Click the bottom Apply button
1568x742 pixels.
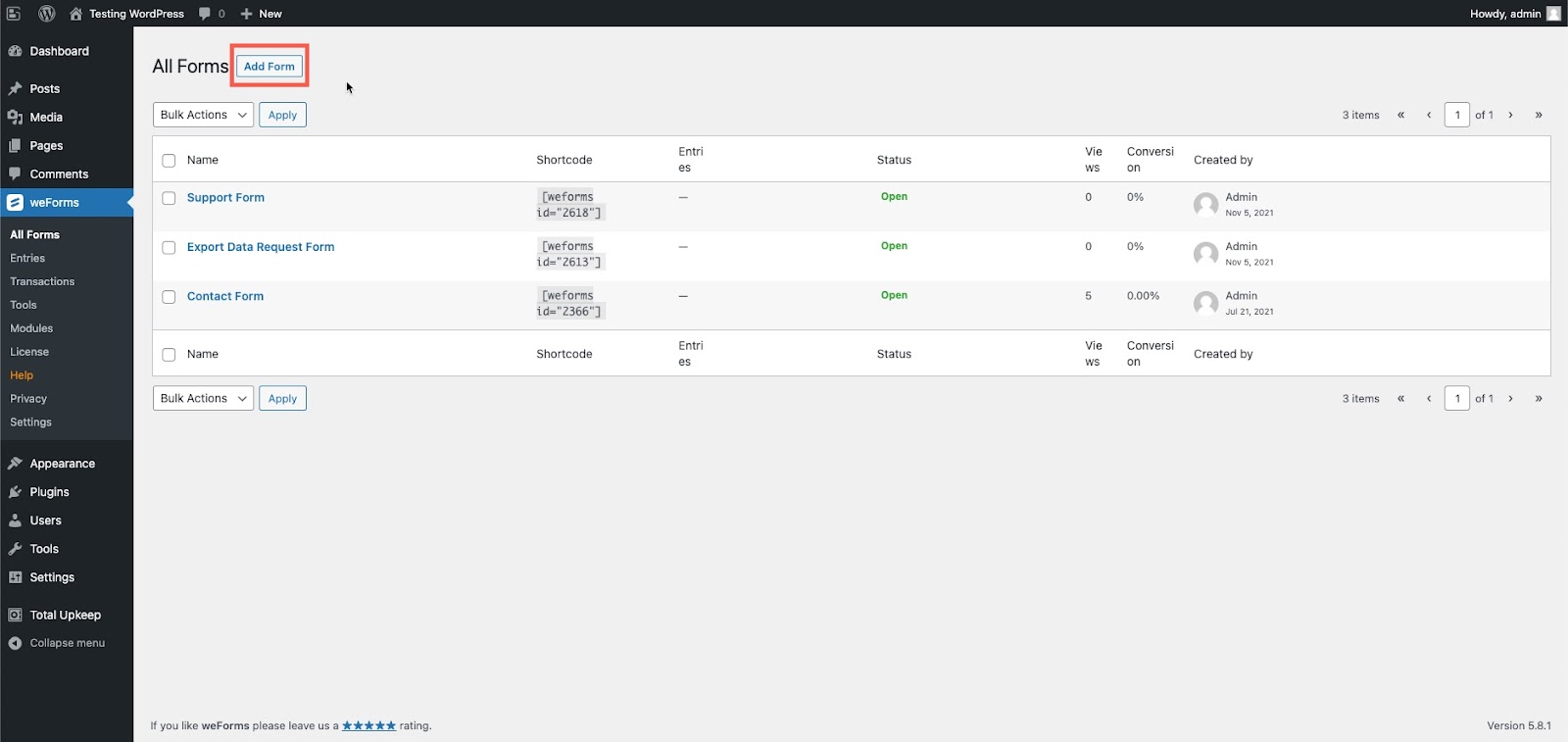tap(282, 398)
